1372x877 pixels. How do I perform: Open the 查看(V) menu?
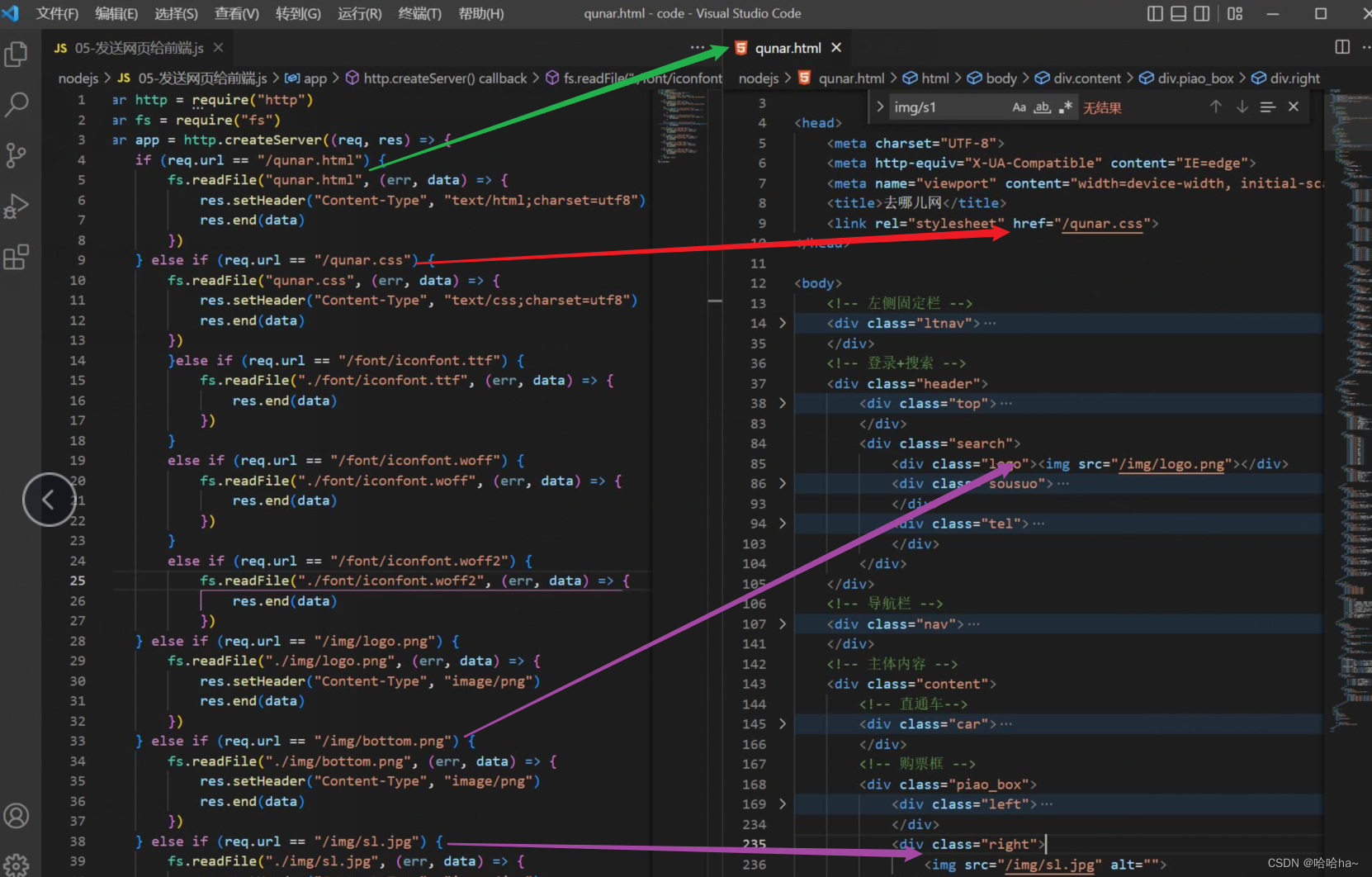pyautogui.click(x=236, y=13)
